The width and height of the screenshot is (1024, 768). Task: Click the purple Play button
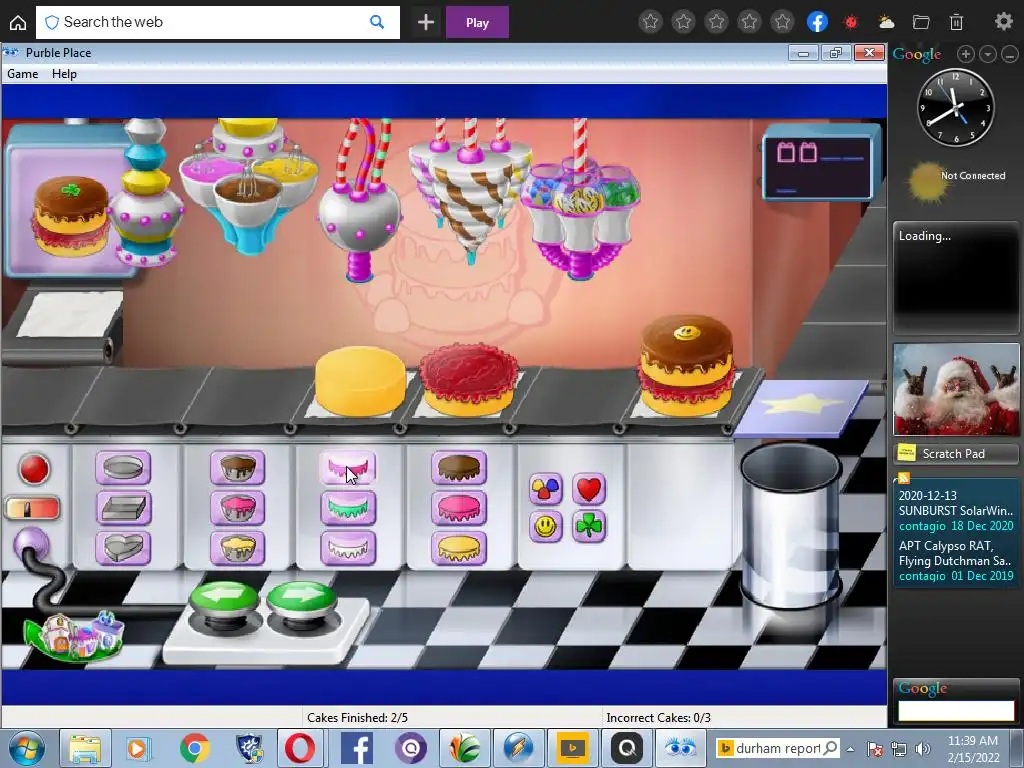click(x=477, y=22)
